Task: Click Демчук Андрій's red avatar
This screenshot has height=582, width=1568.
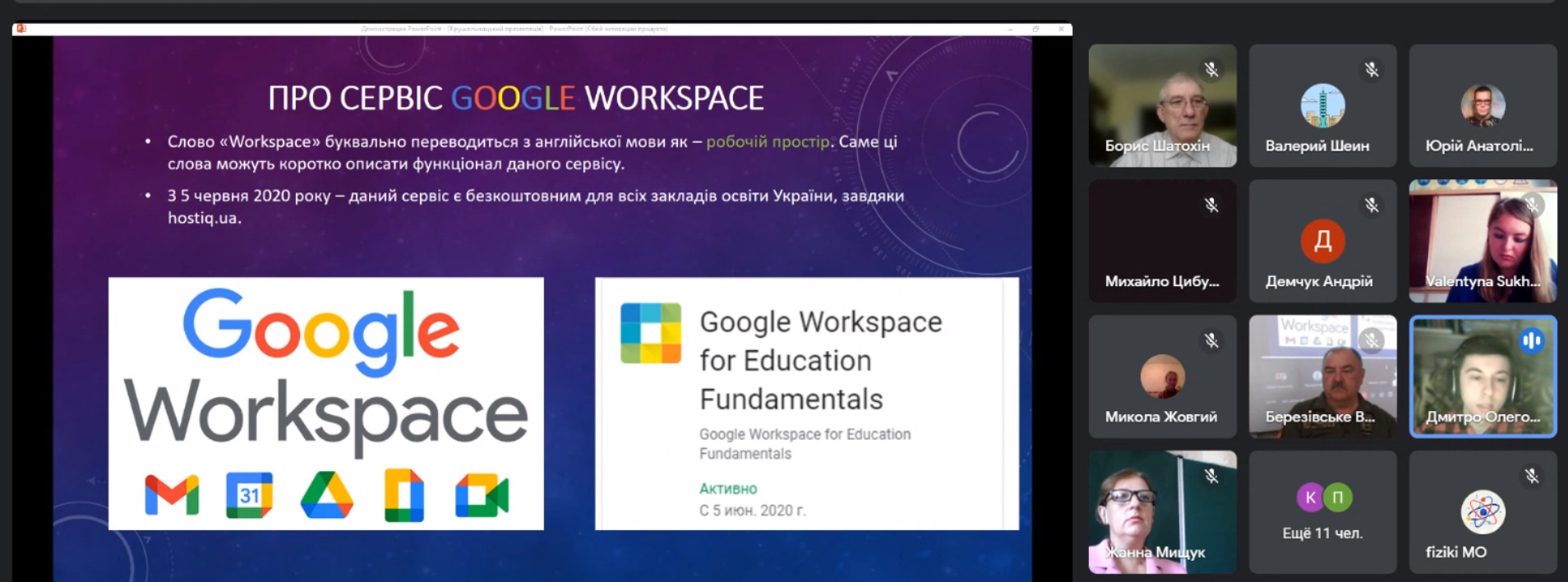Action: pos(1322,241)
